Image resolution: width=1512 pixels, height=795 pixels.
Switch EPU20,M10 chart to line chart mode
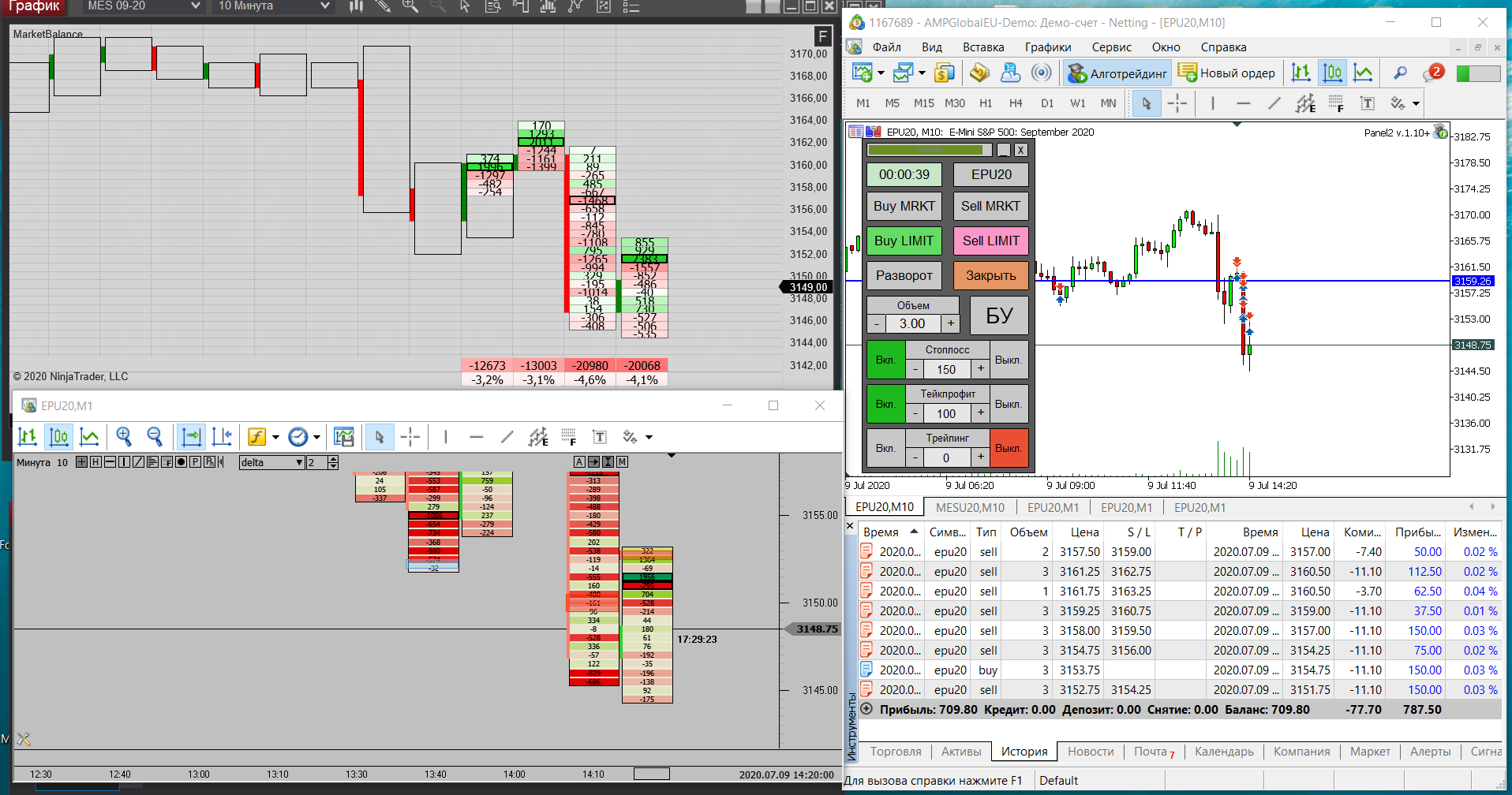pos(1363,73)
